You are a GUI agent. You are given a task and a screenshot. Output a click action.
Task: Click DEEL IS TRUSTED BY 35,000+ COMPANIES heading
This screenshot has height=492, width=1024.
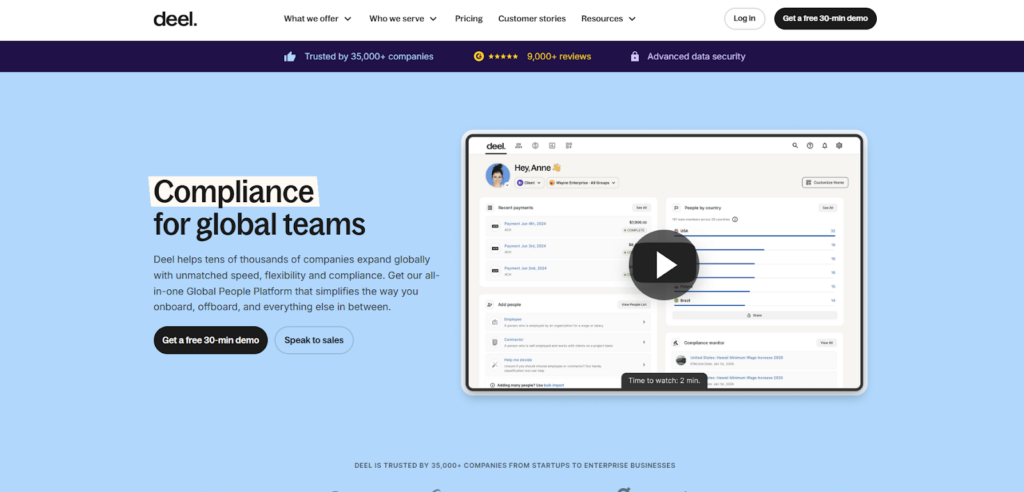pos(515,466)
